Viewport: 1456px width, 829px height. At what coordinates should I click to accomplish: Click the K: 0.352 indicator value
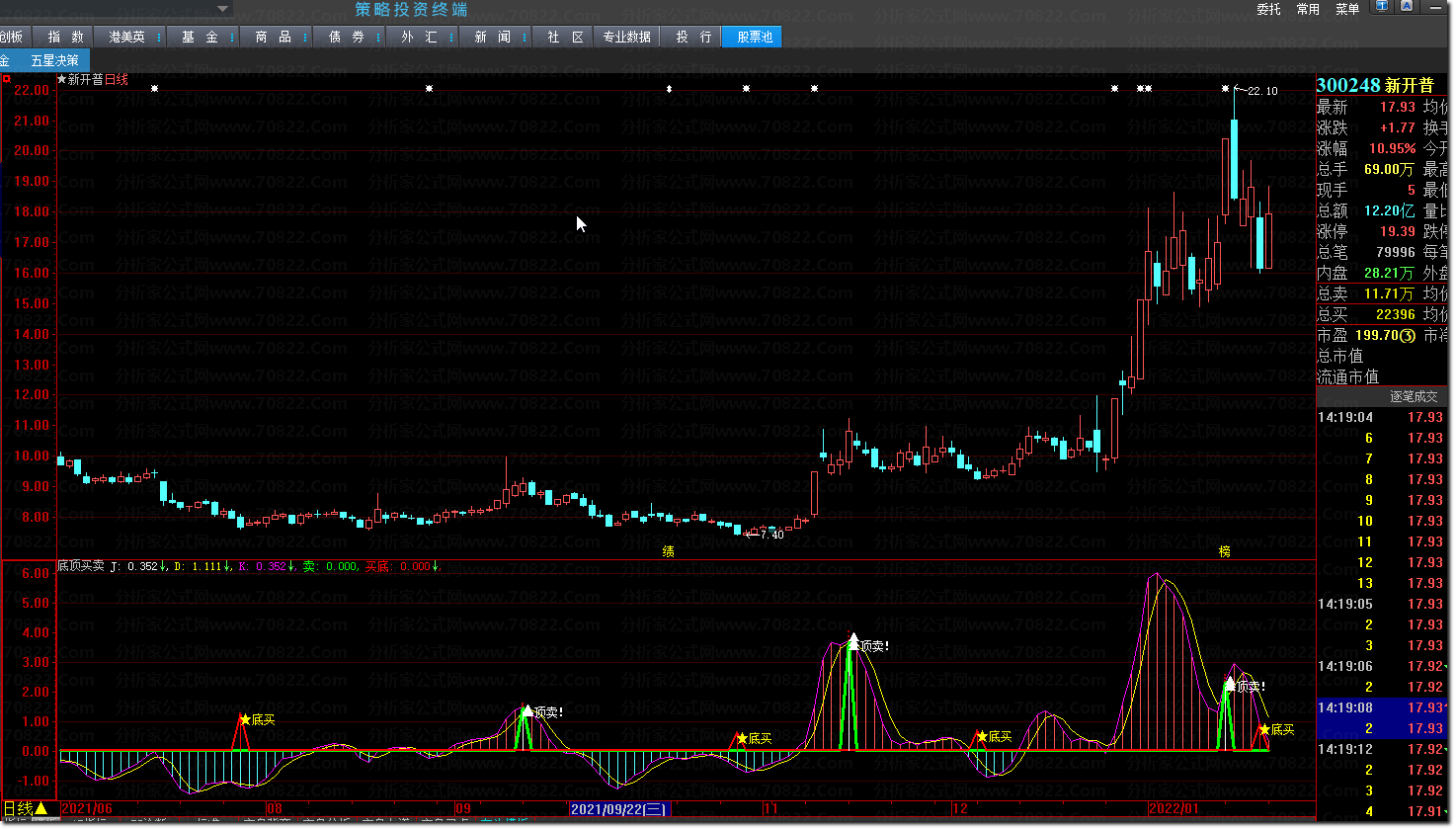click(265, 566)
